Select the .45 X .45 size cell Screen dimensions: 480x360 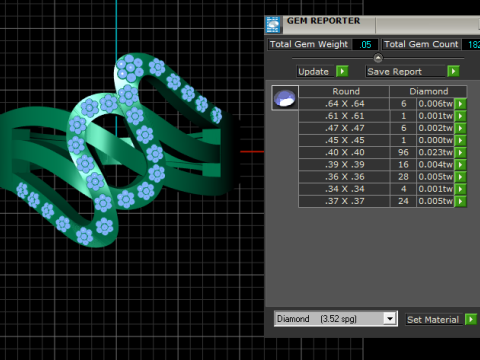[x=345, y=140]
